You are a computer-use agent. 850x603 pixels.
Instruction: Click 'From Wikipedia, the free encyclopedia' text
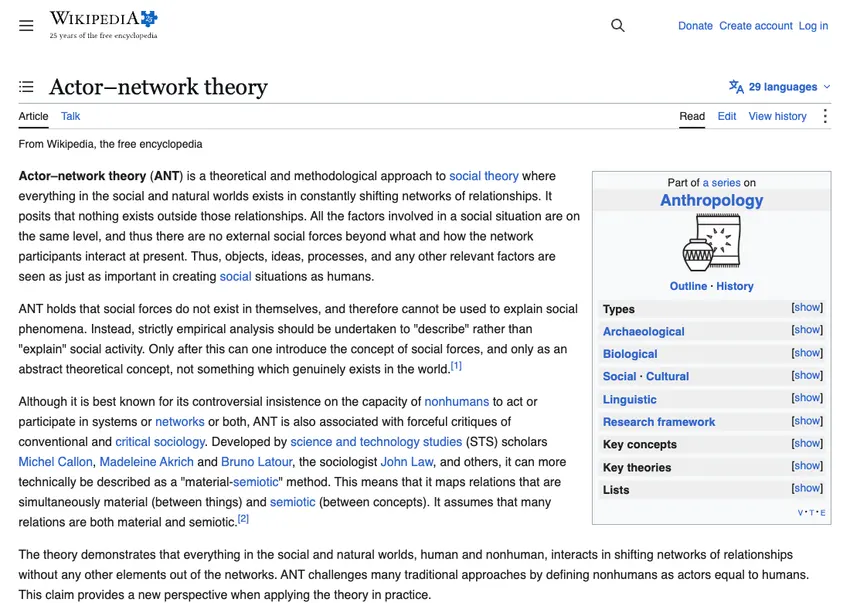pyautogui.click(x=110, y=144)
